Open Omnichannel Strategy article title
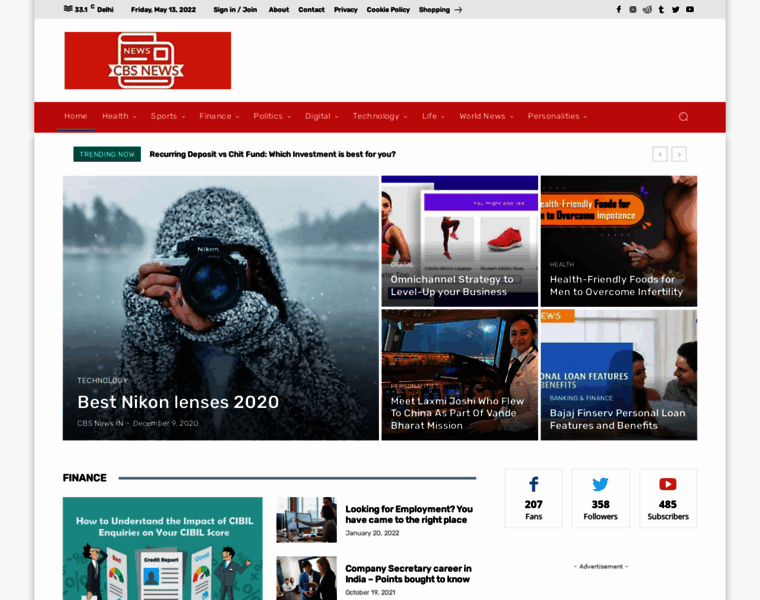Image resolution: width=760 pixels, height=600 pixels. tap(451, 285)
